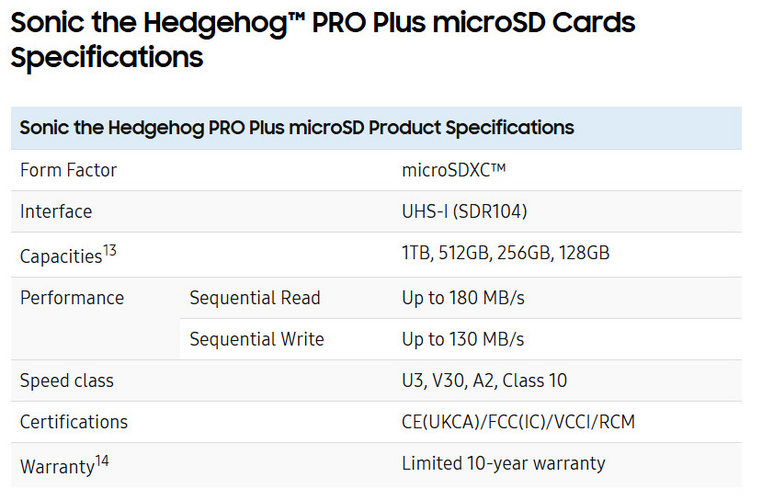Open footnote 13 next to Capacities
Image resolution: width=762 pixels, height=500 pixels.
tap(110, 250)
